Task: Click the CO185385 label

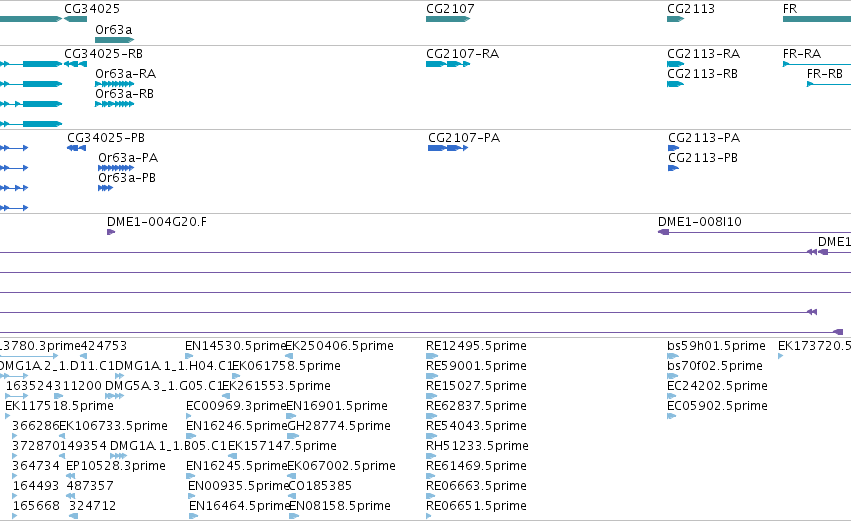Action: tap(320, 486)
